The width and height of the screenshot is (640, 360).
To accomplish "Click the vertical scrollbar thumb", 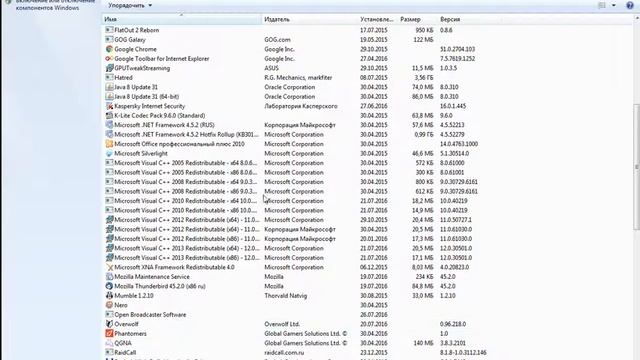I will pos(636,167).
